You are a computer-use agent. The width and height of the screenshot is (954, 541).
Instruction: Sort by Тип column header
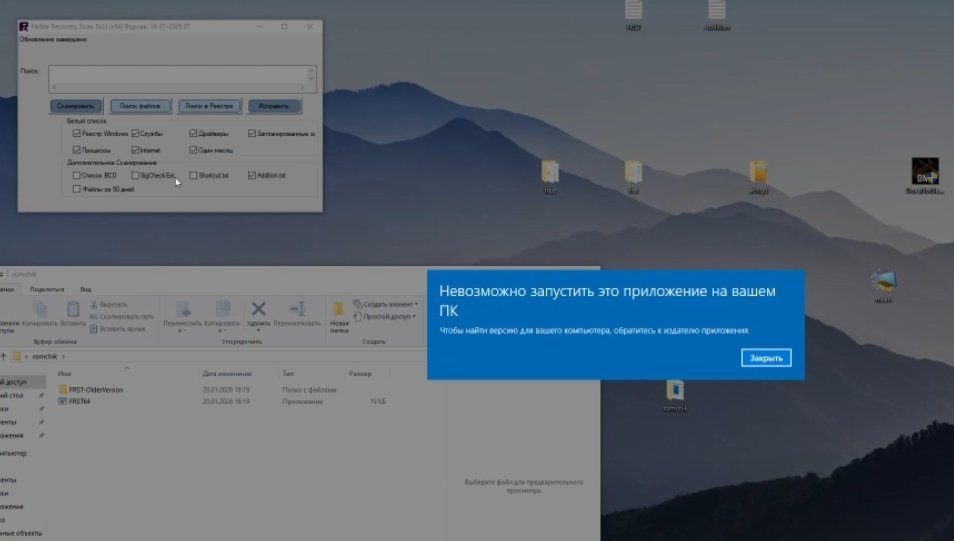pyautogui.click(x=288, y=374)
